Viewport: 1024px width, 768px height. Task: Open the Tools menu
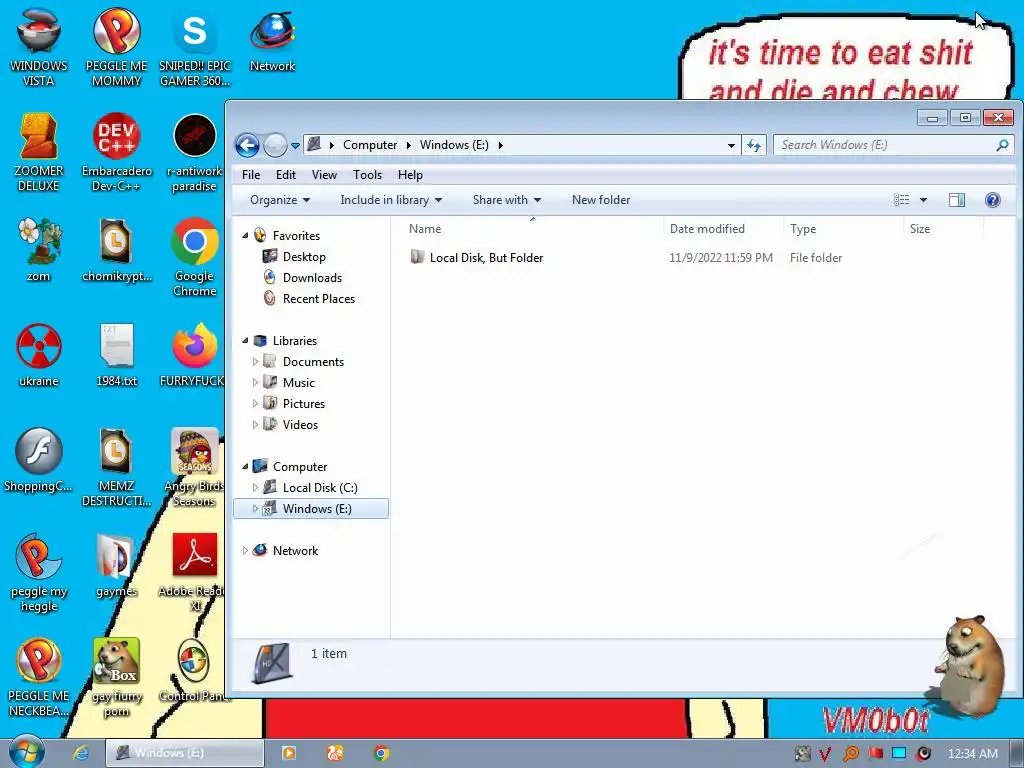[367, 175]
